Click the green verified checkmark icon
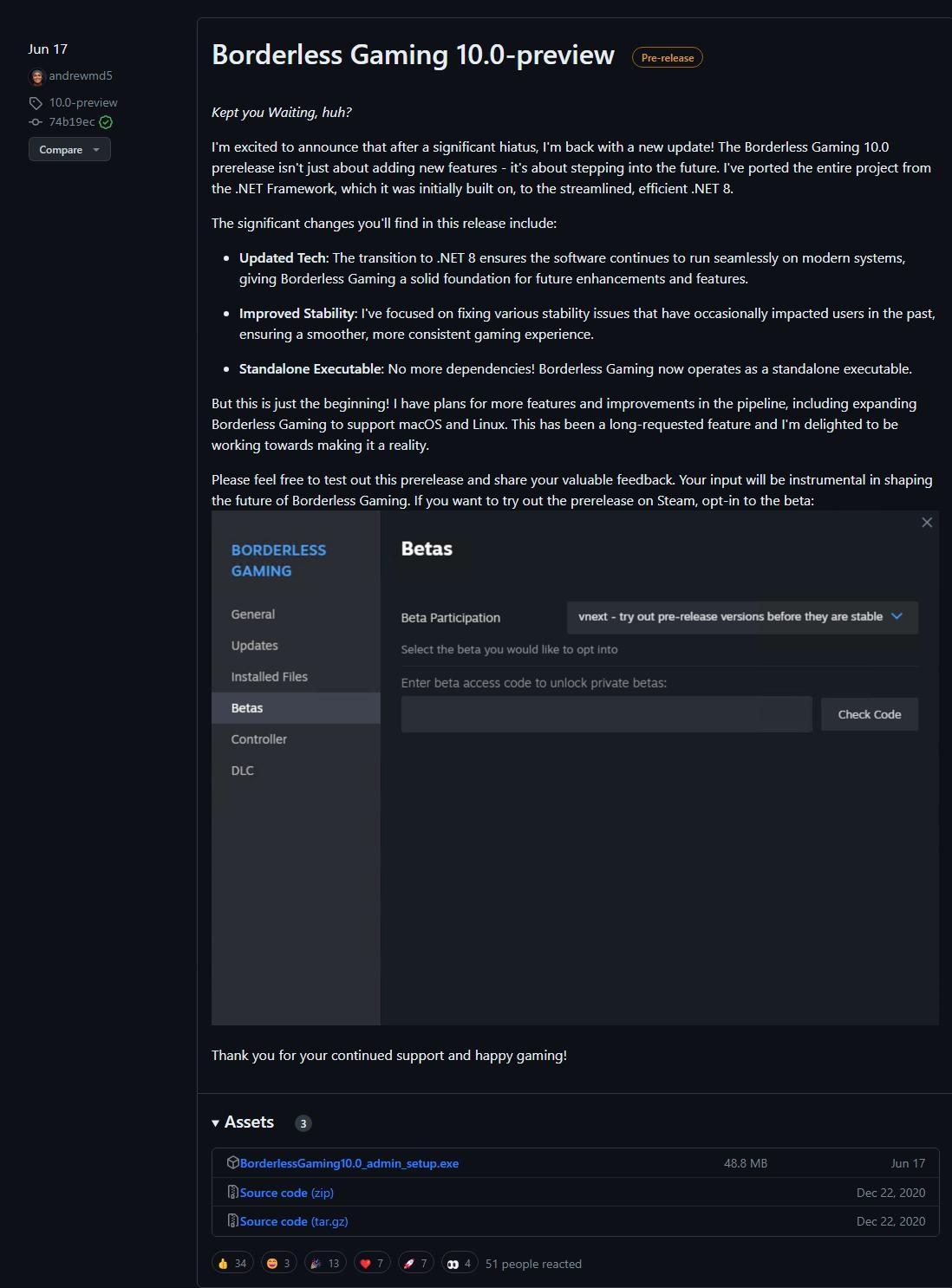 106,122
